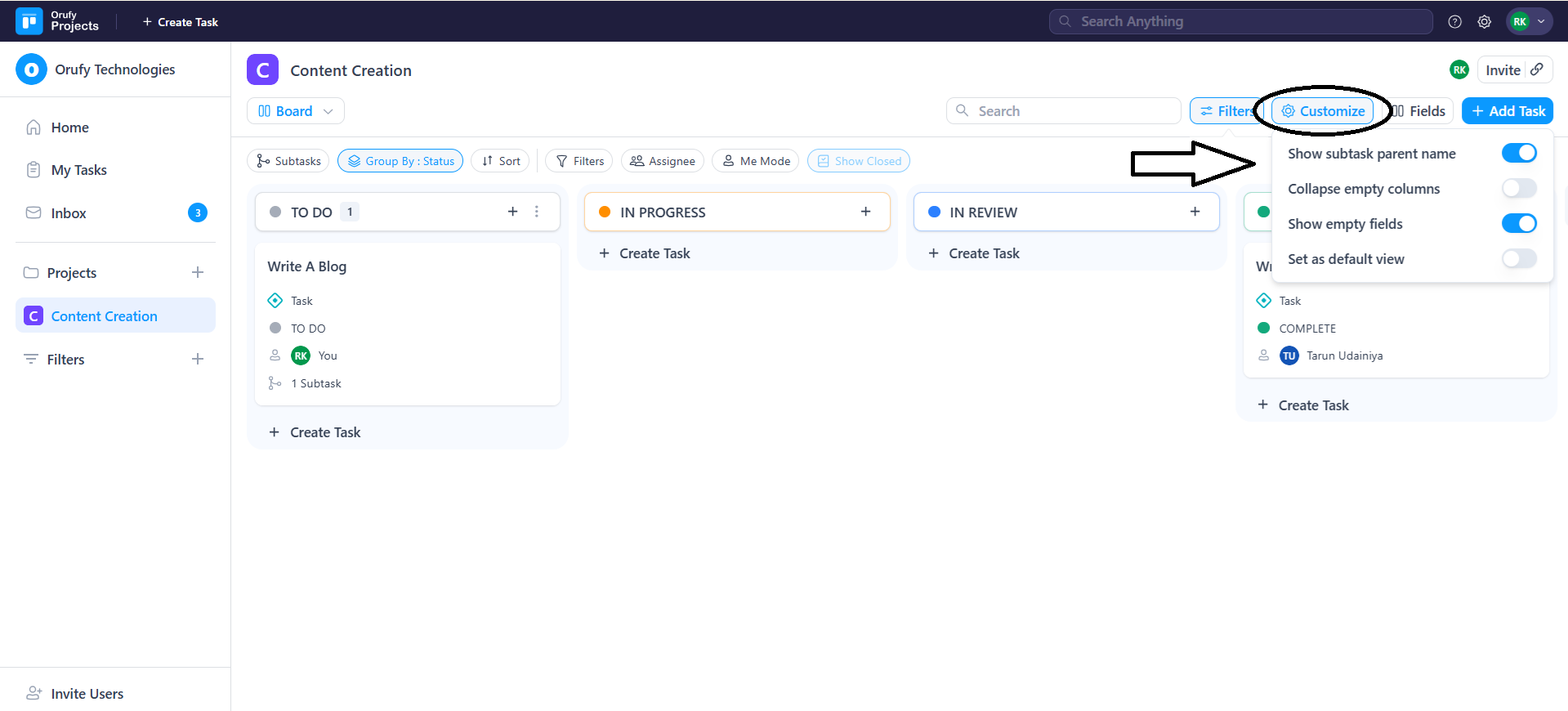Open the Board view dropdown
The image size is (1568, 711).
[295, 111]
